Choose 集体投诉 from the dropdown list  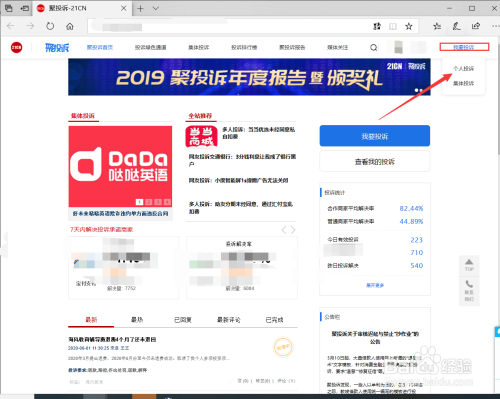[x=463, y=83]
